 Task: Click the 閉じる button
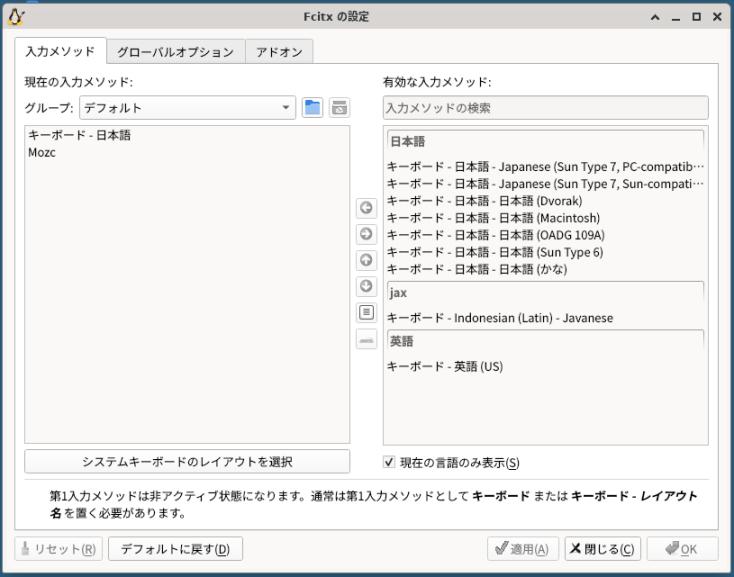click(x=602, y=548)
